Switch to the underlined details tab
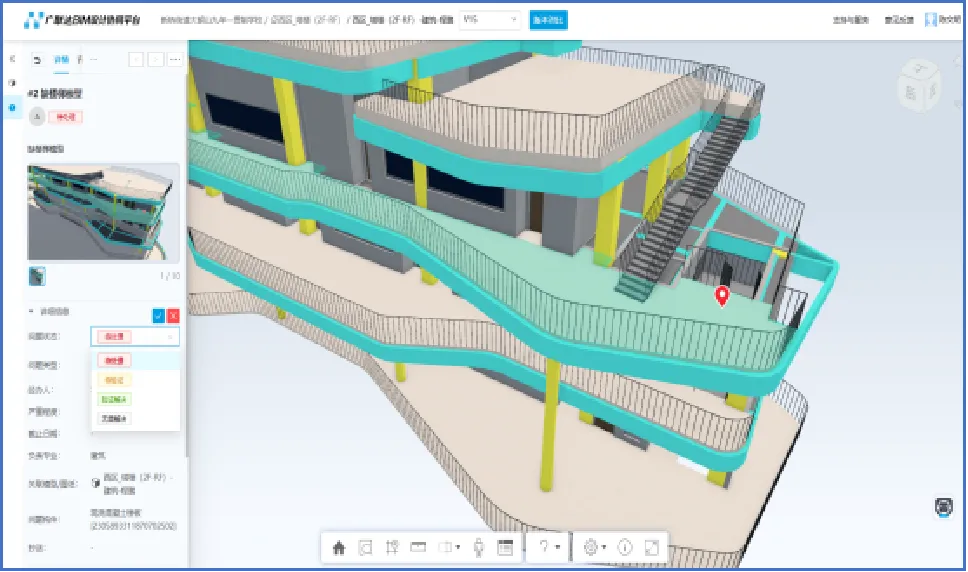 point(61,60)
